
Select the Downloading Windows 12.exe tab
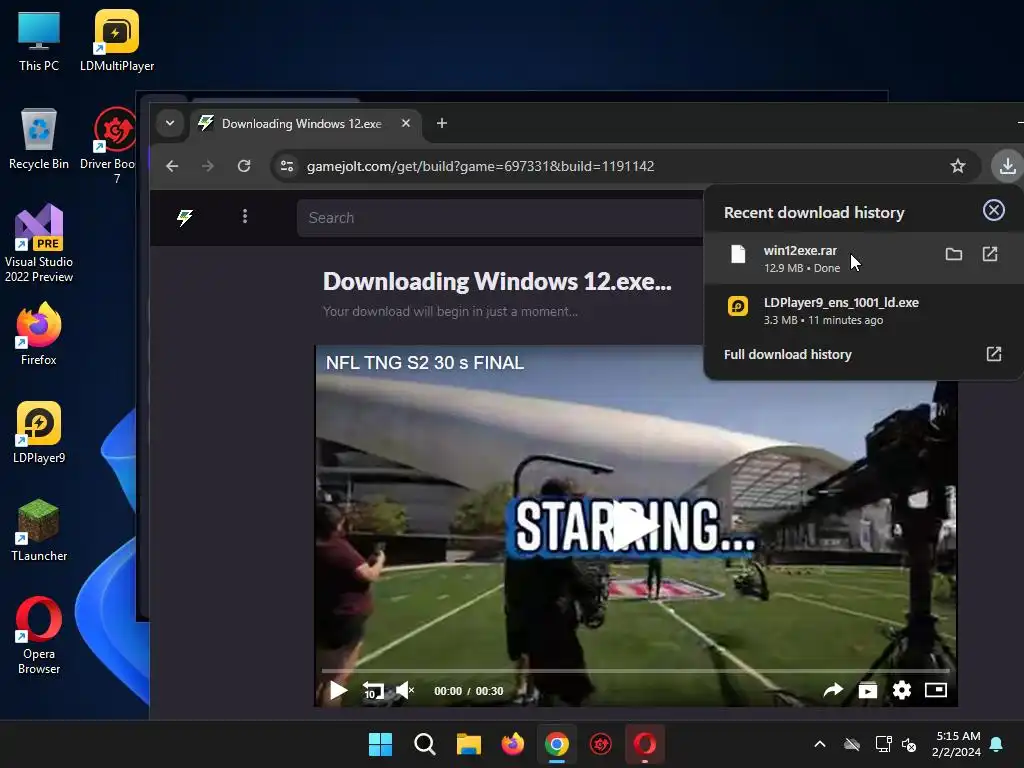tap(306, 123)
